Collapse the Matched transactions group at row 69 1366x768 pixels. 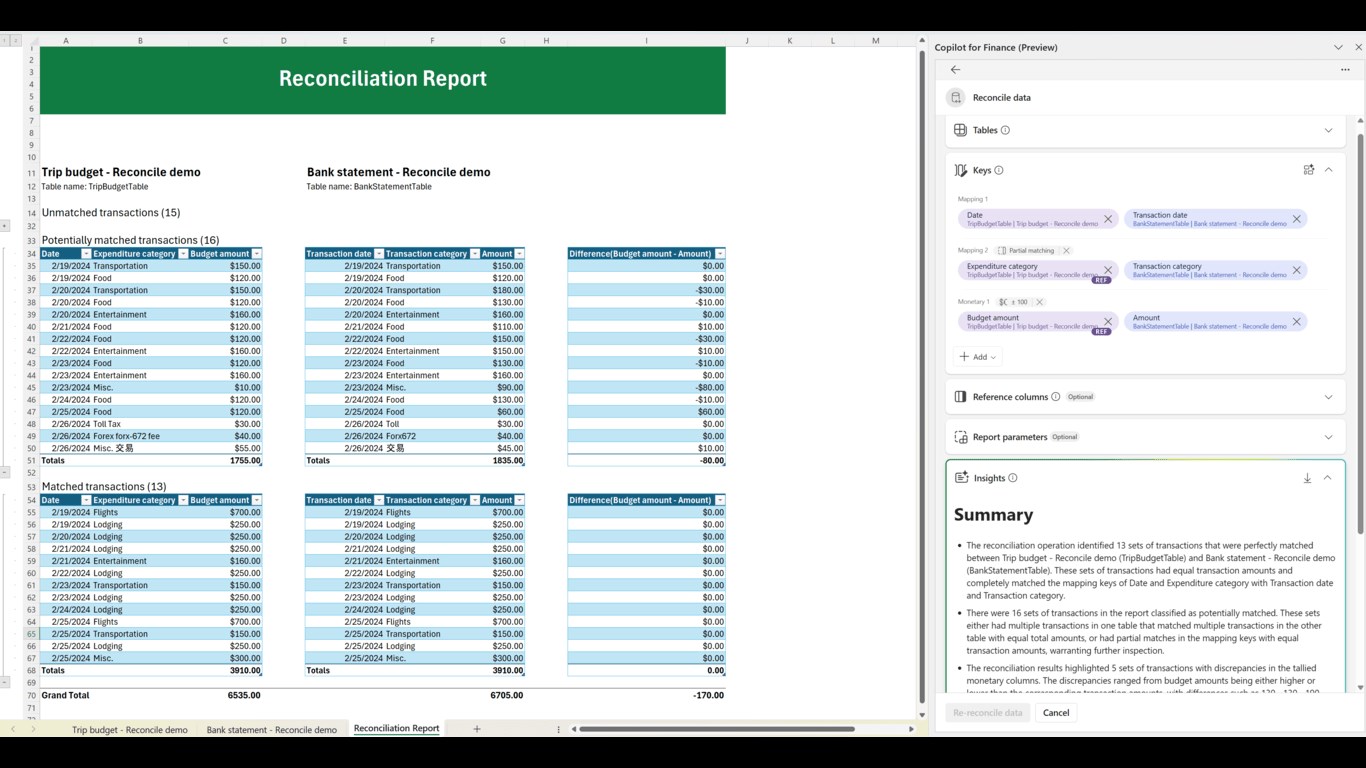[5, 682]
